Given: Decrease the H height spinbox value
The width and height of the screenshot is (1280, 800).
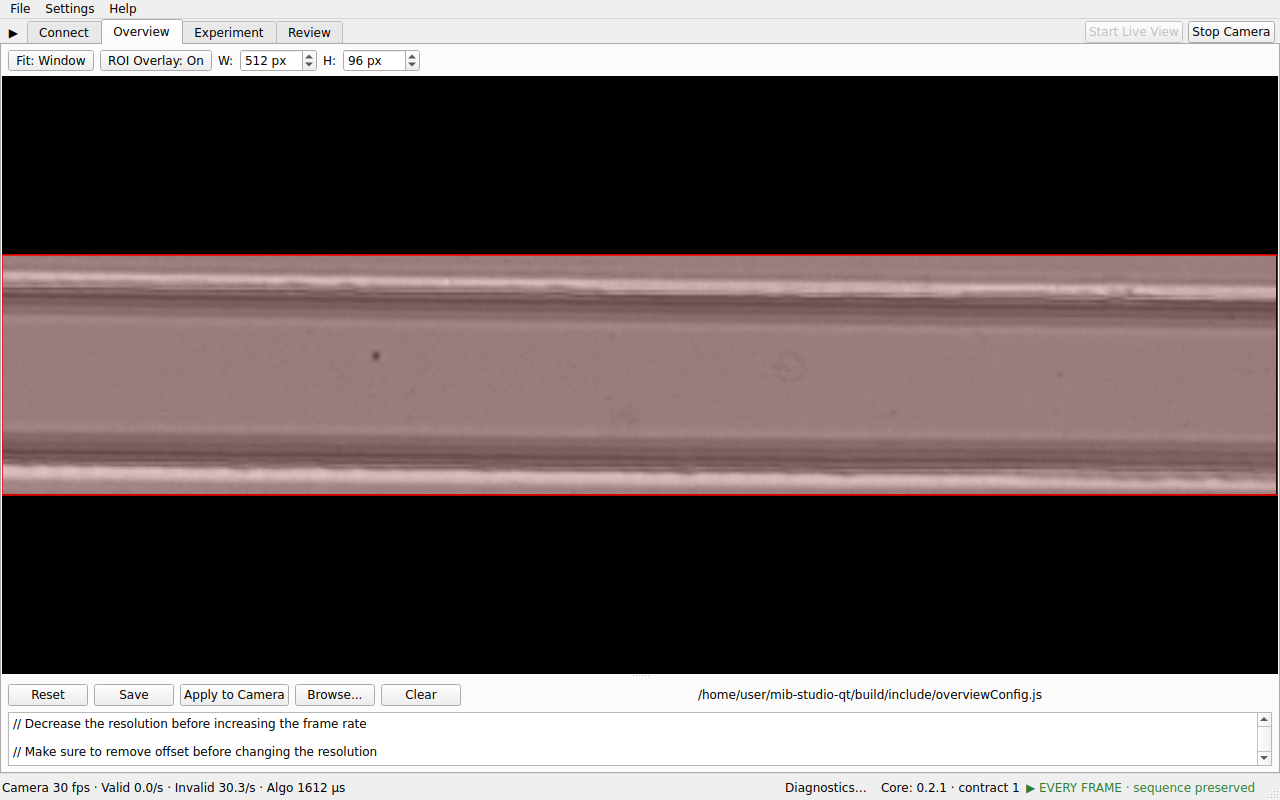Looking at the screenshot, I should [x=412, y=65].
